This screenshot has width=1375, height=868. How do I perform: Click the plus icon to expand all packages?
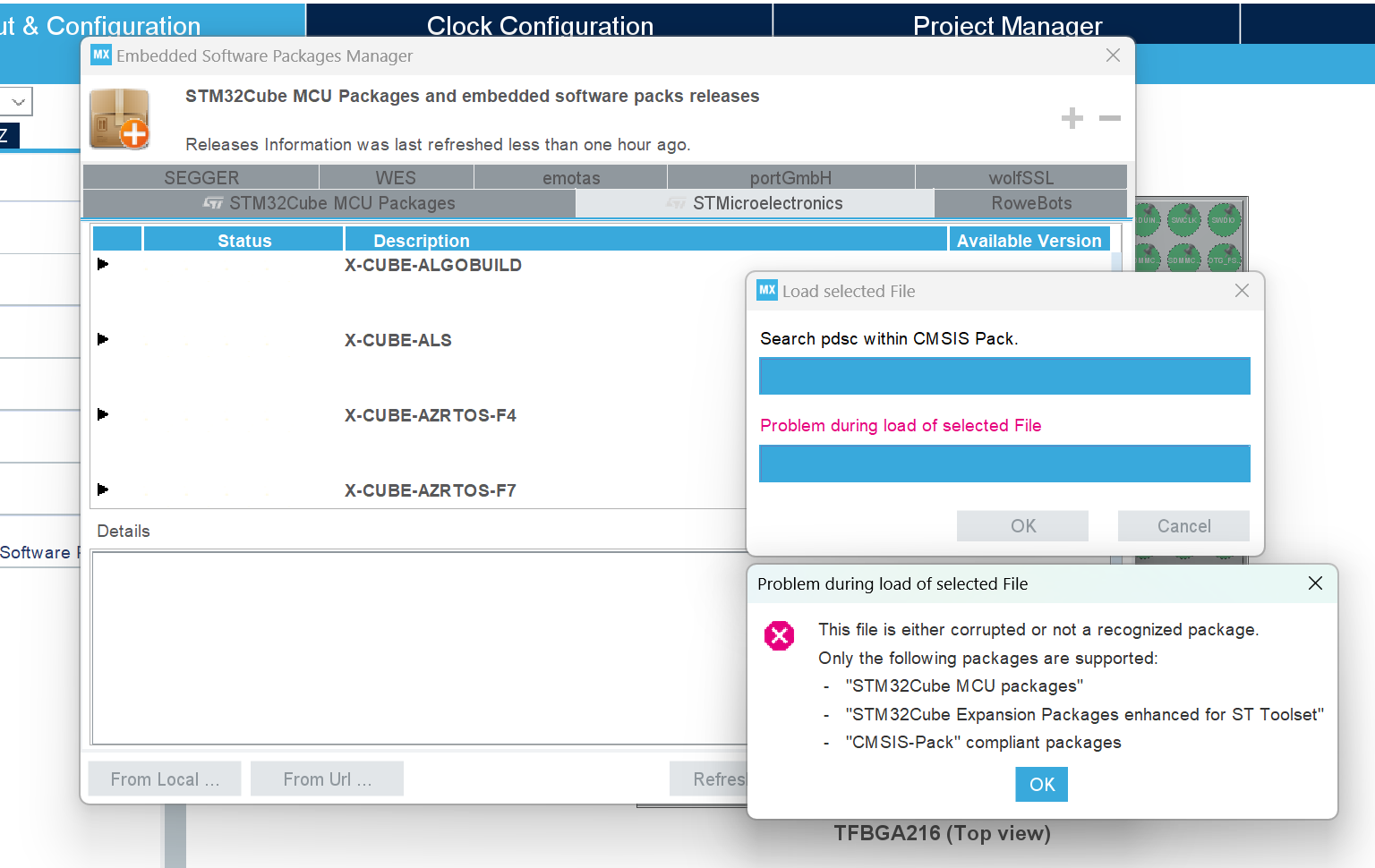1072,117
